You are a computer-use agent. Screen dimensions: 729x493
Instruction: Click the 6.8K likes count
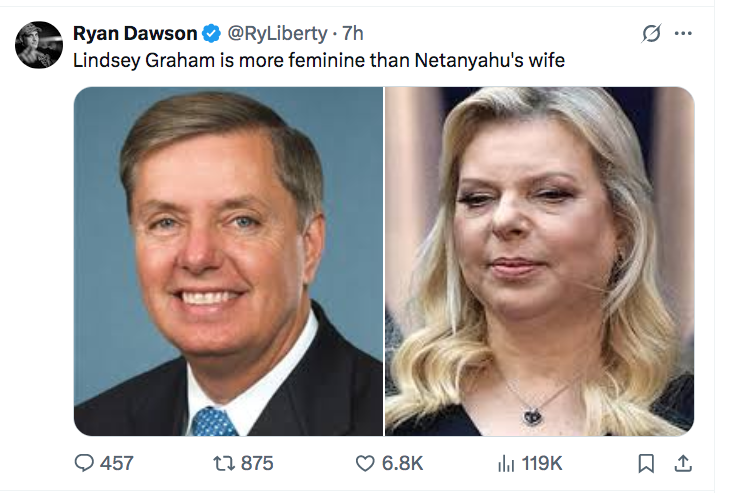pyautogui.click(x=404, y=463)
